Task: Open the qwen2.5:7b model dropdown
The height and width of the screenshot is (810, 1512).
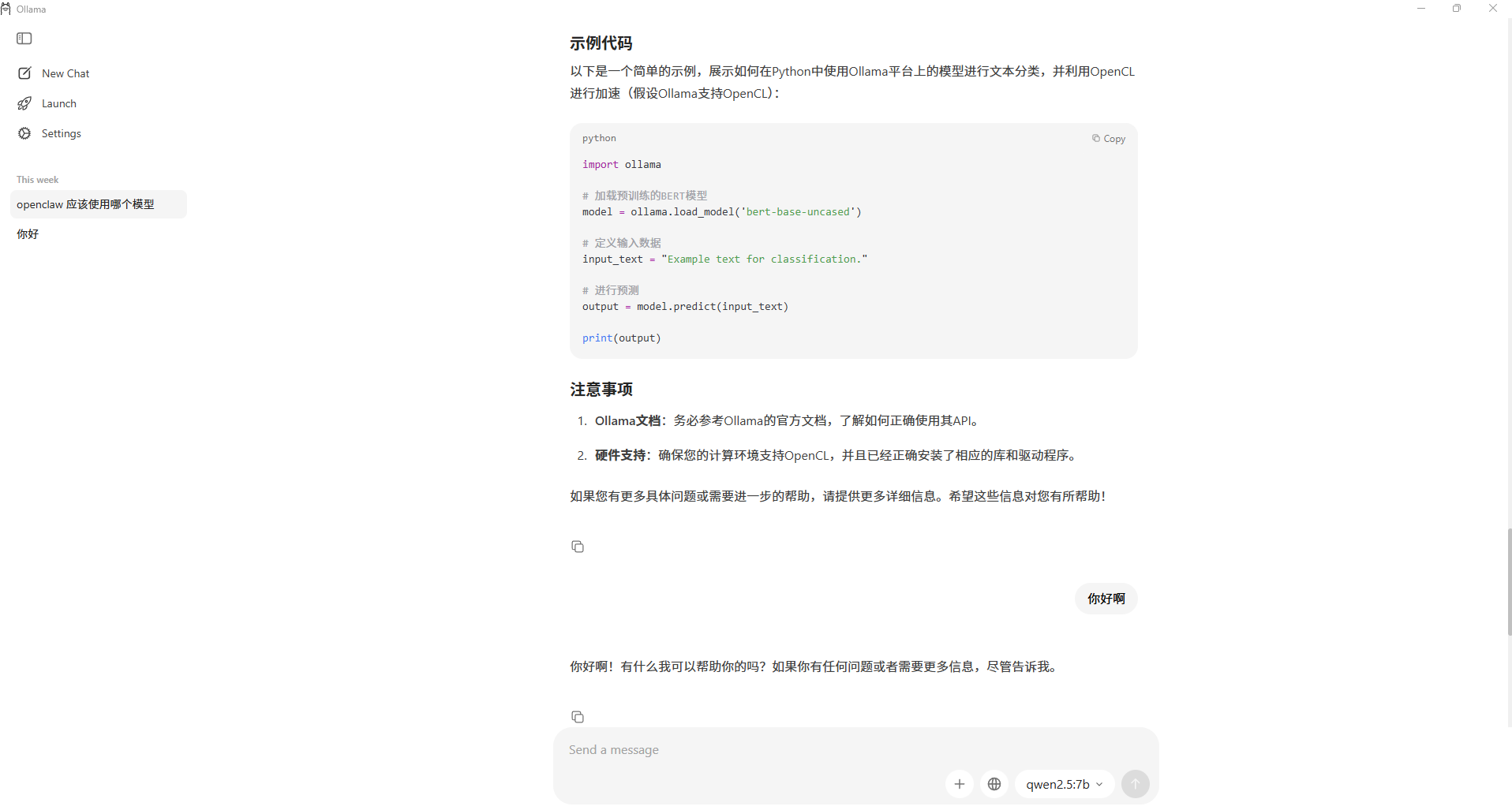Action: [x=1065, y=784]
